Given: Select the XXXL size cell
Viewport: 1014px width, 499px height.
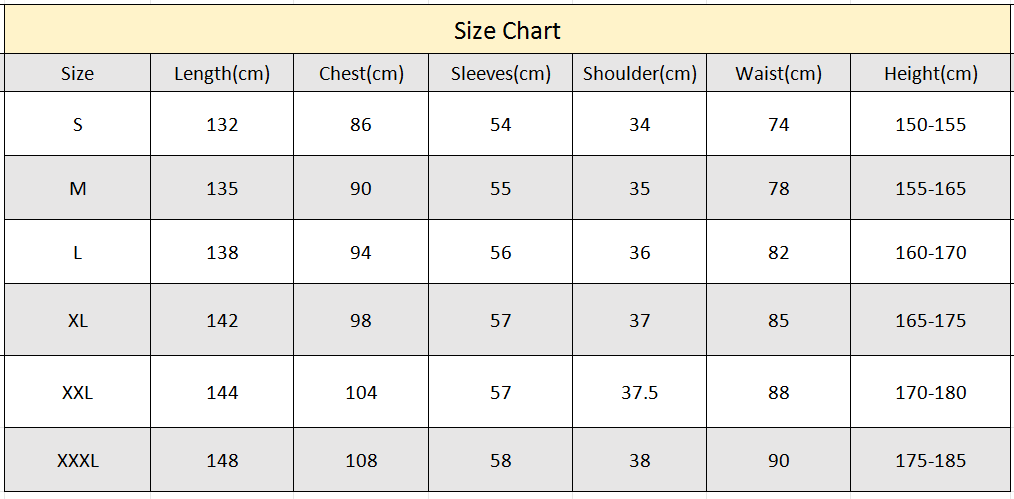Looking at the screenshot, I should click(x=78, y=460).
